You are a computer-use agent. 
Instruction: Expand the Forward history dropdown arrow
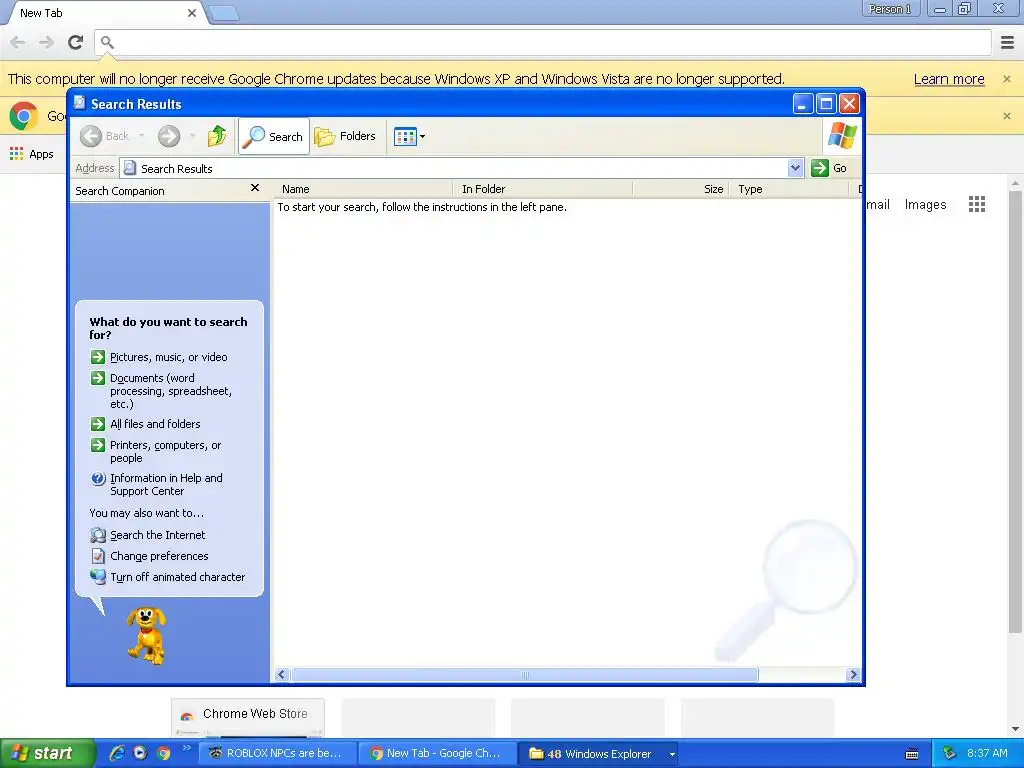pyautogui.click(x=192, y=136)
